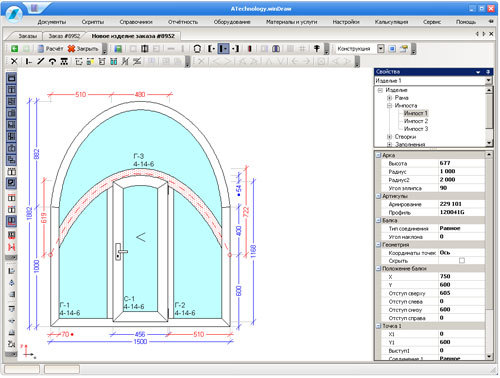The height and width of the screenshot is (378, 500).
Task: Toggle right alignment bracket button
Action: point(236,49)
